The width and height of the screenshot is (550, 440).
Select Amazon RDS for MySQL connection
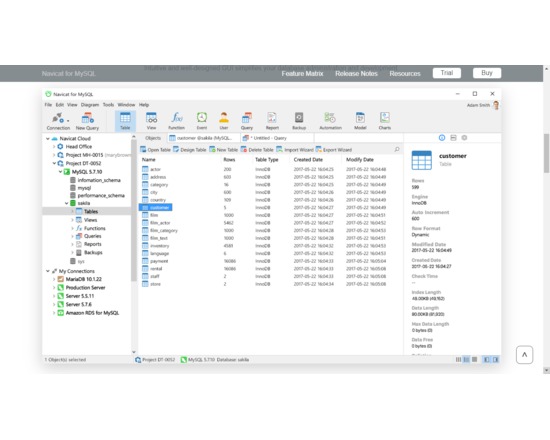coord(88,313)
